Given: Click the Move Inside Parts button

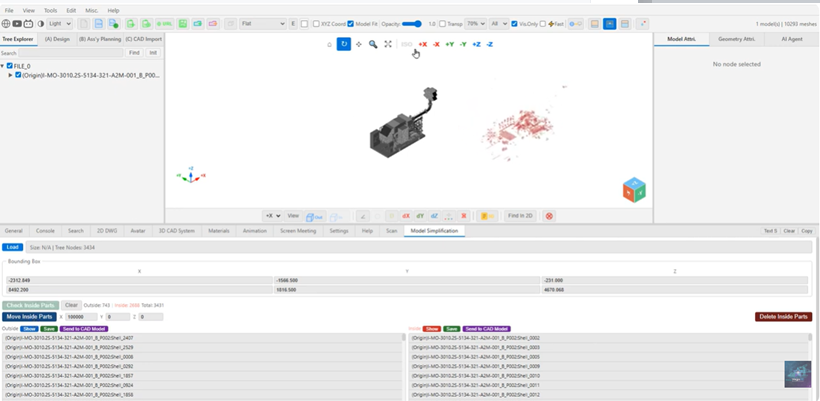Looking at the screenshot, I should [29, 316].
